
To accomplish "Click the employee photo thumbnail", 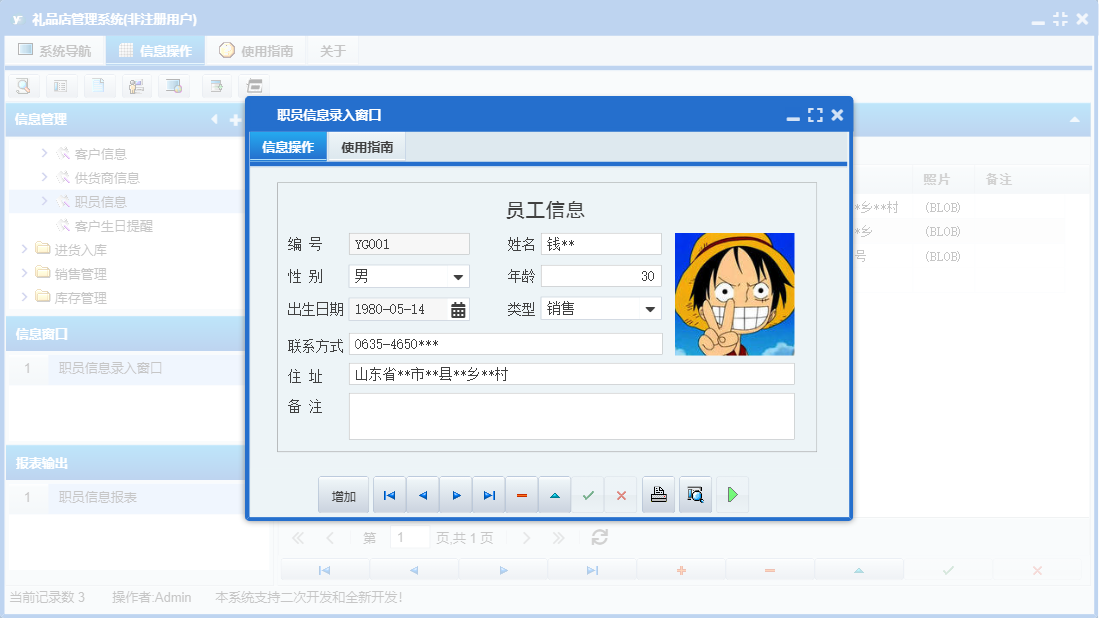I will (734, 294).
